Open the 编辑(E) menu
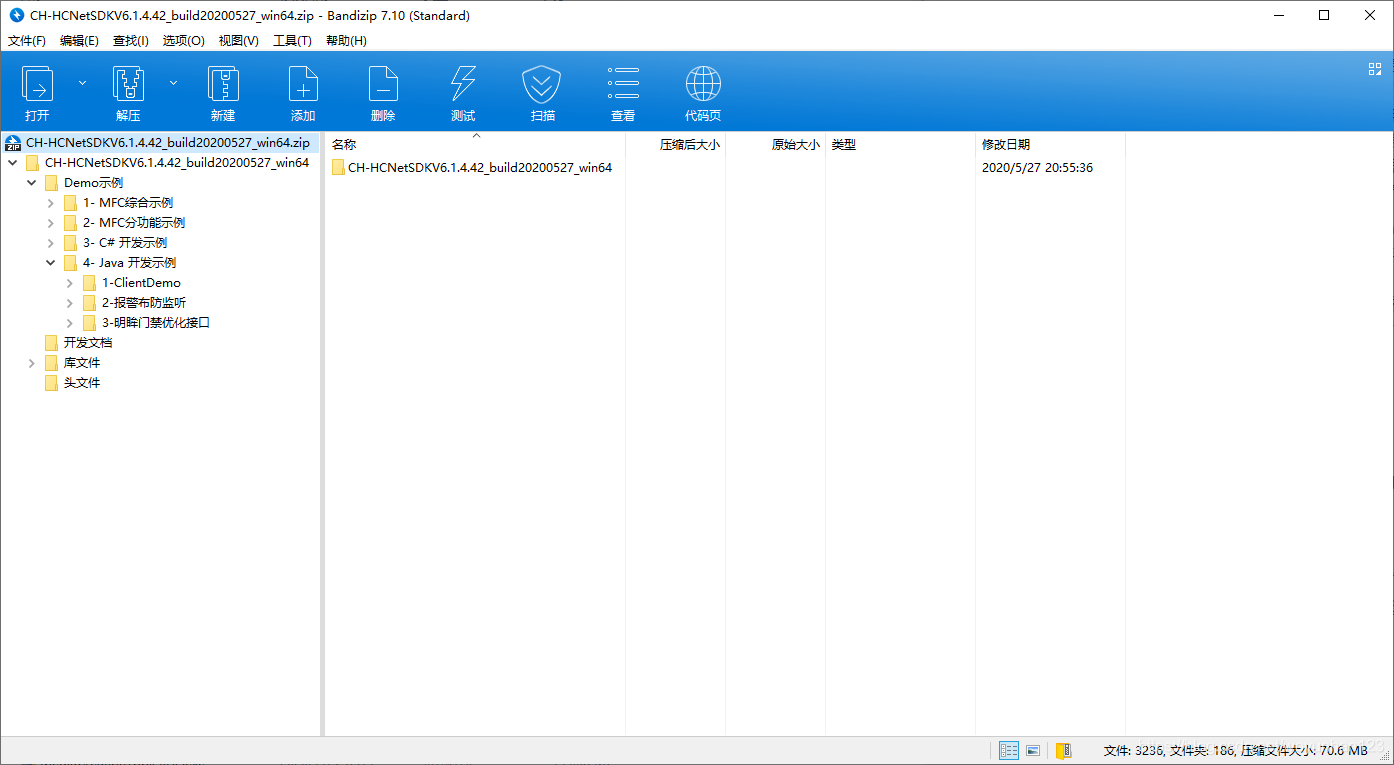Screen dimensions: 1394x765 [x=79, y=41]
